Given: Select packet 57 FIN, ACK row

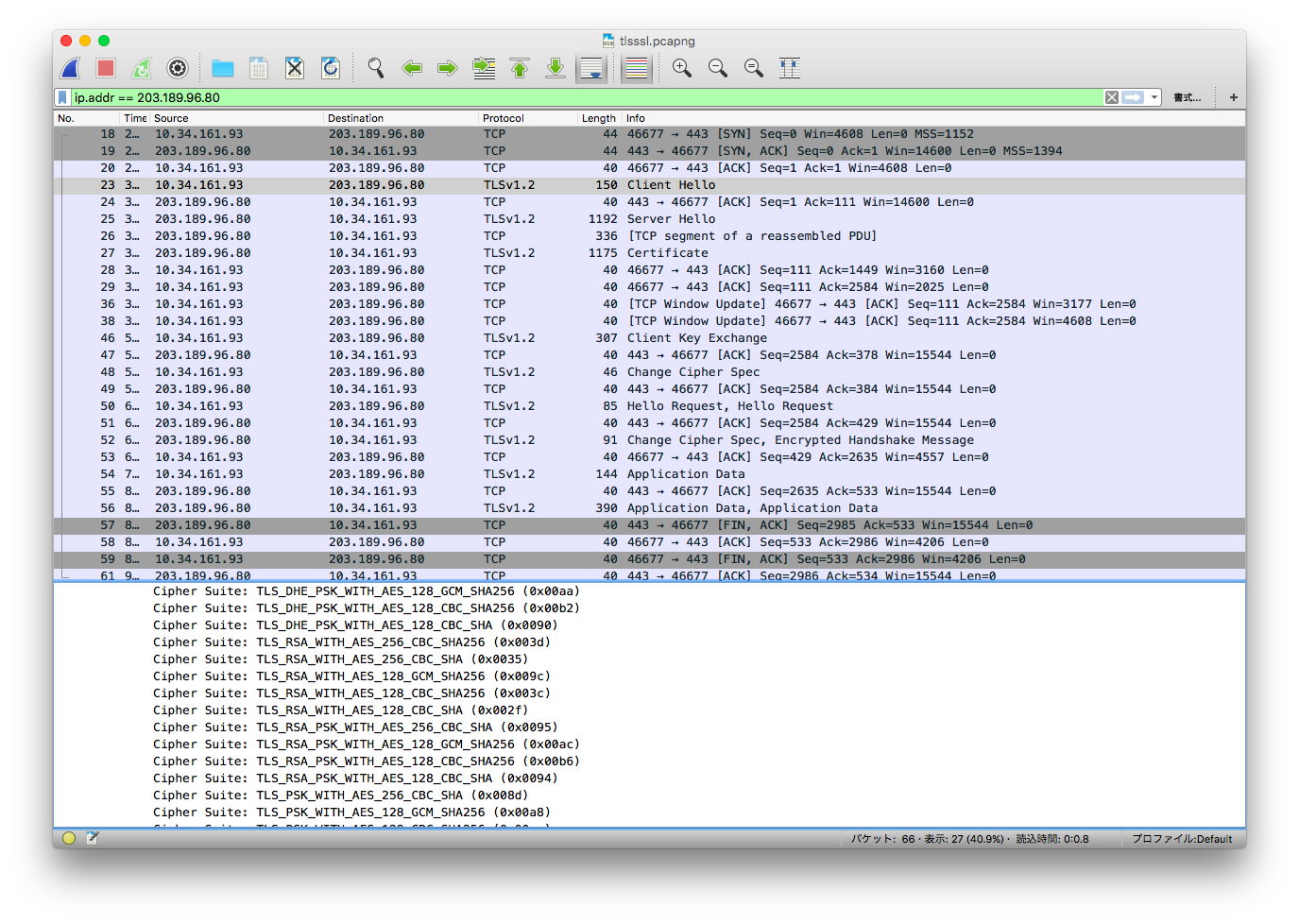Looking at the screenshot, I should click(x=649, y=525).
